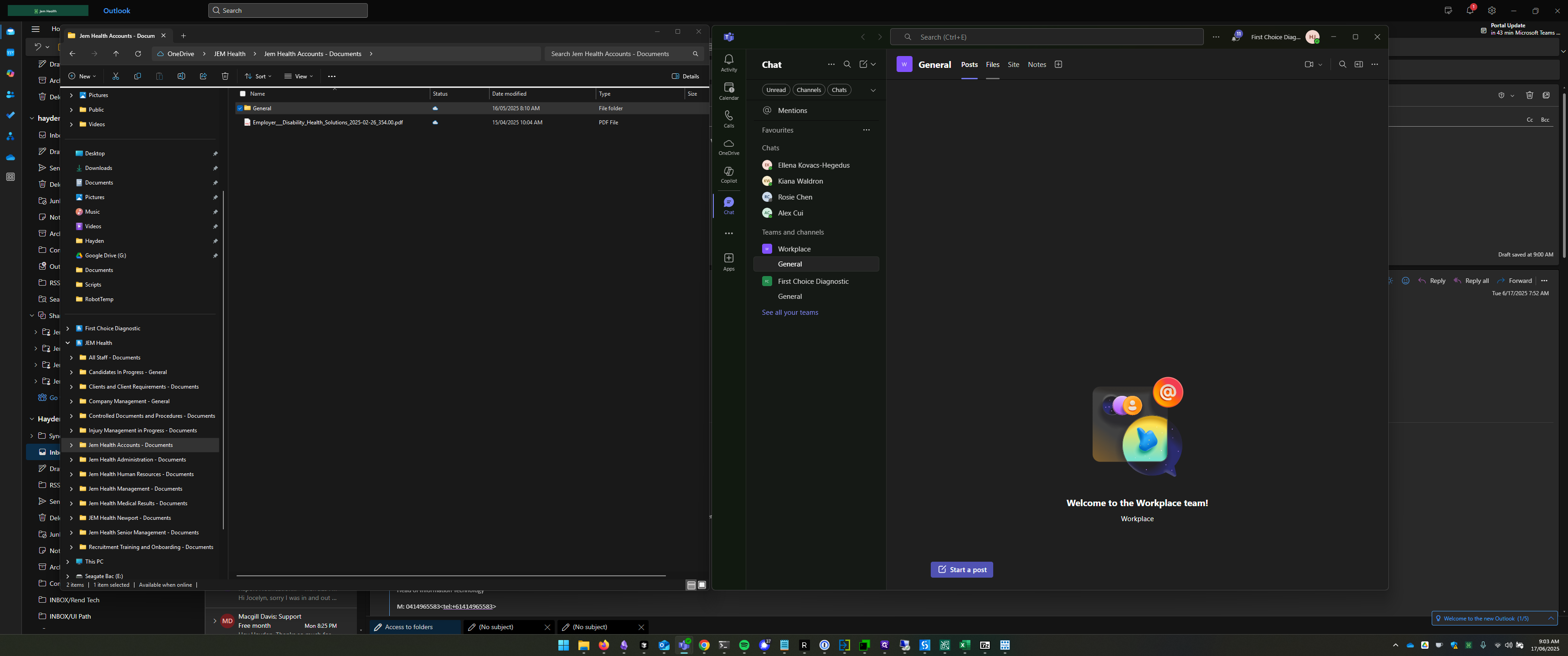
Task: Open Apps in Teams sidebar
Action: 728,262
